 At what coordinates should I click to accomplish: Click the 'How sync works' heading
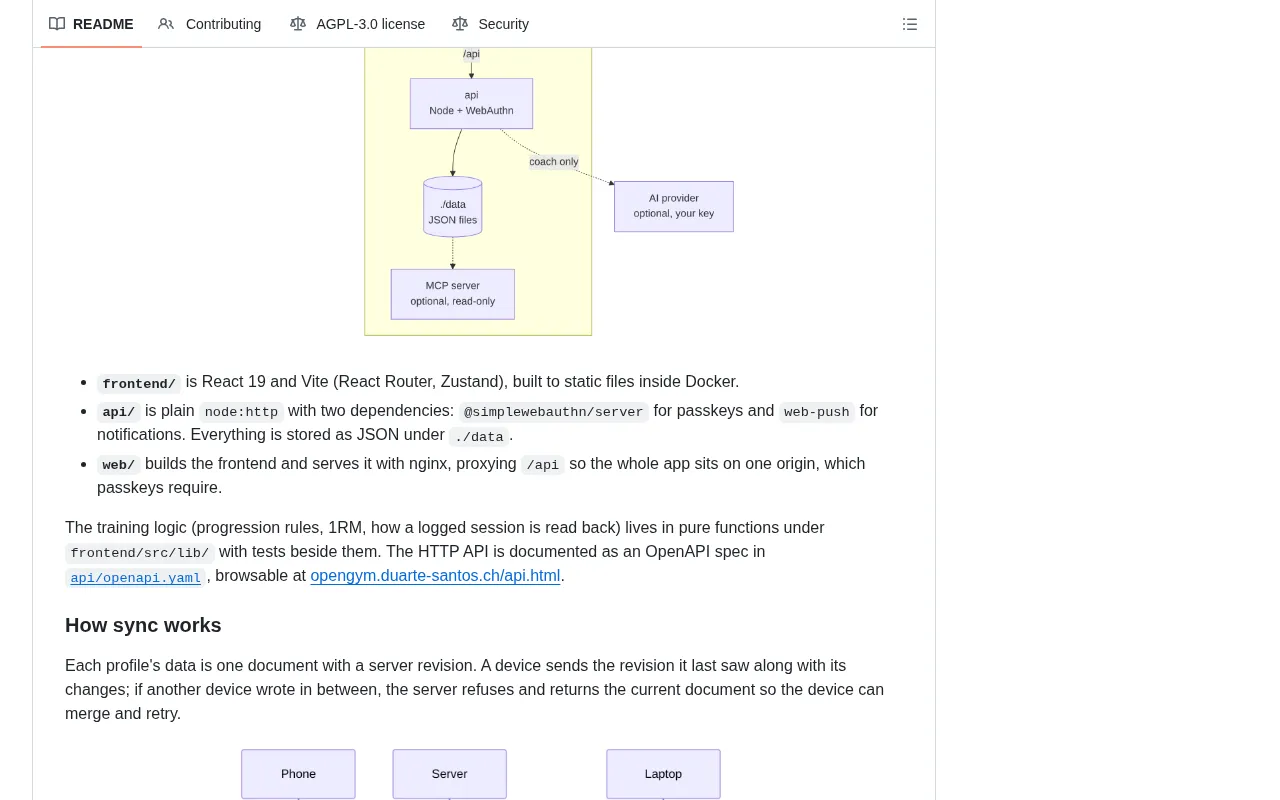[x=143, y=625]
